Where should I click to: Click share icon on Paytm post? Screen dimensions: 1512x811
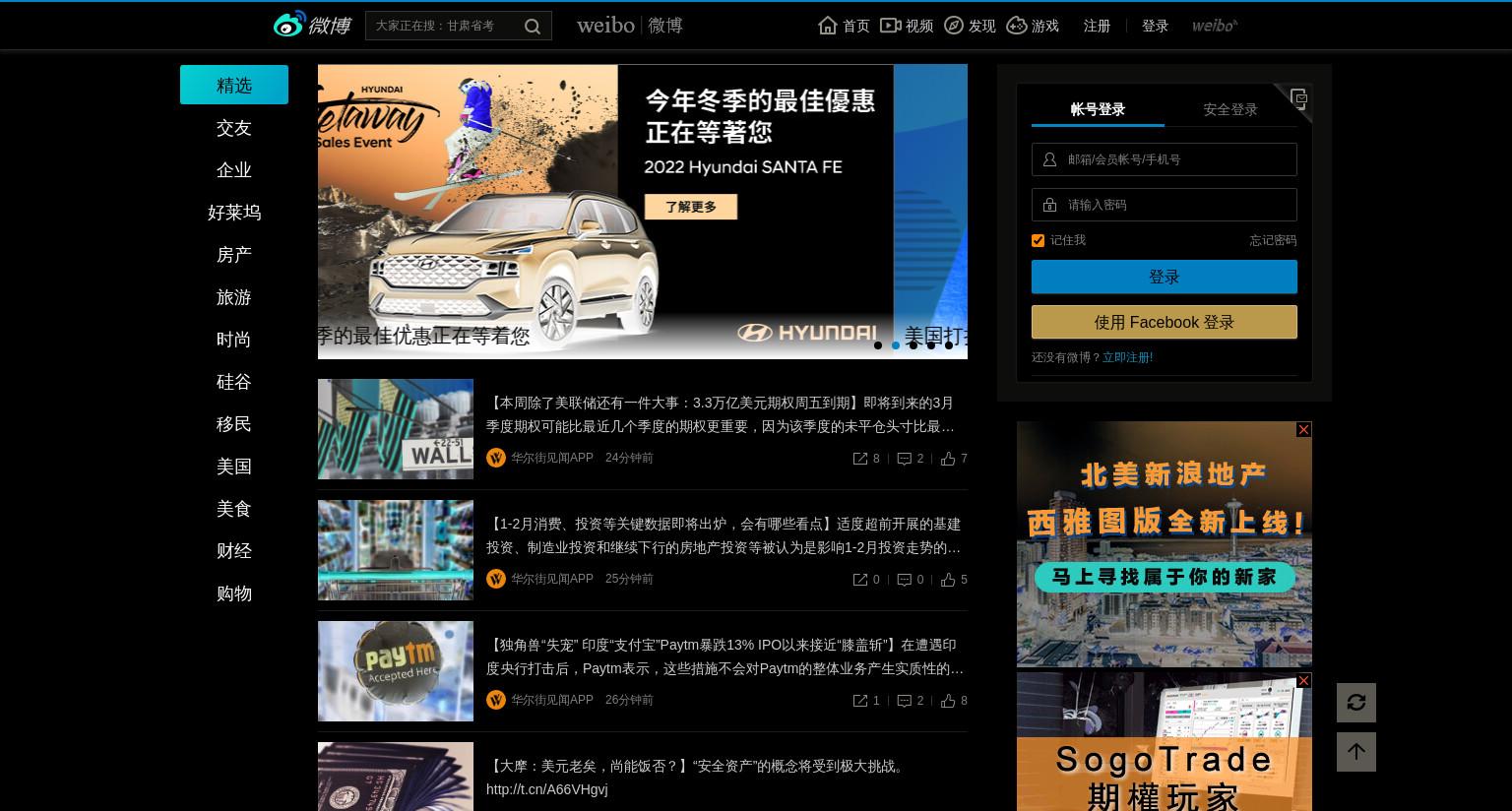coord(860,701)
